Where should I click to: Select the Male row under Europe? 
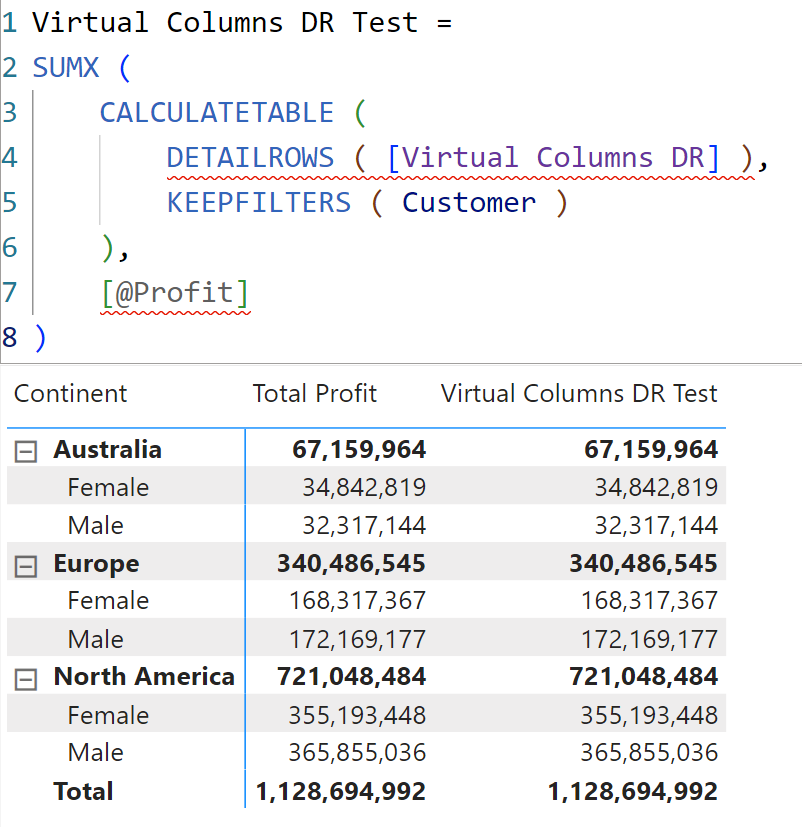point(96,639)
